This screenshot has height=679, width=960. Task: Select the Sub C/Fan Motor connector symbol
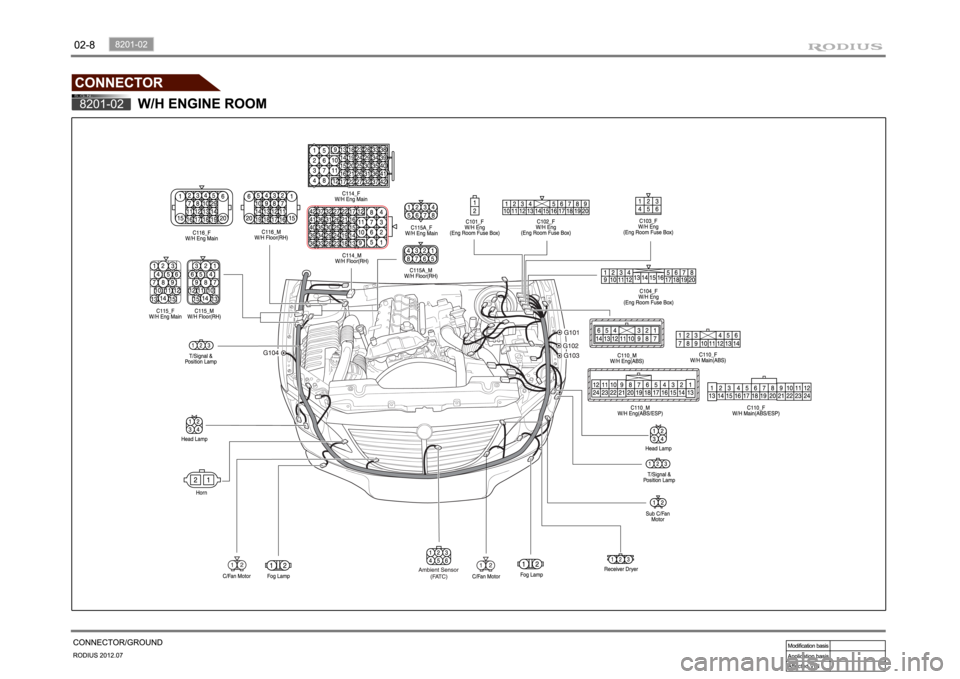pos(658,503)
